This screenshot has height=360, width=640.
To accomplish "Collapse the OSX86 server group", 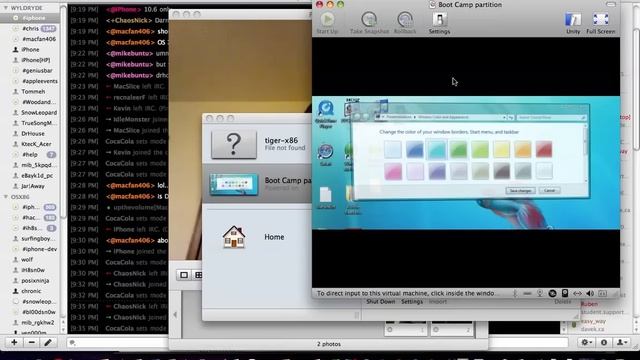I will tap(6, 197).
